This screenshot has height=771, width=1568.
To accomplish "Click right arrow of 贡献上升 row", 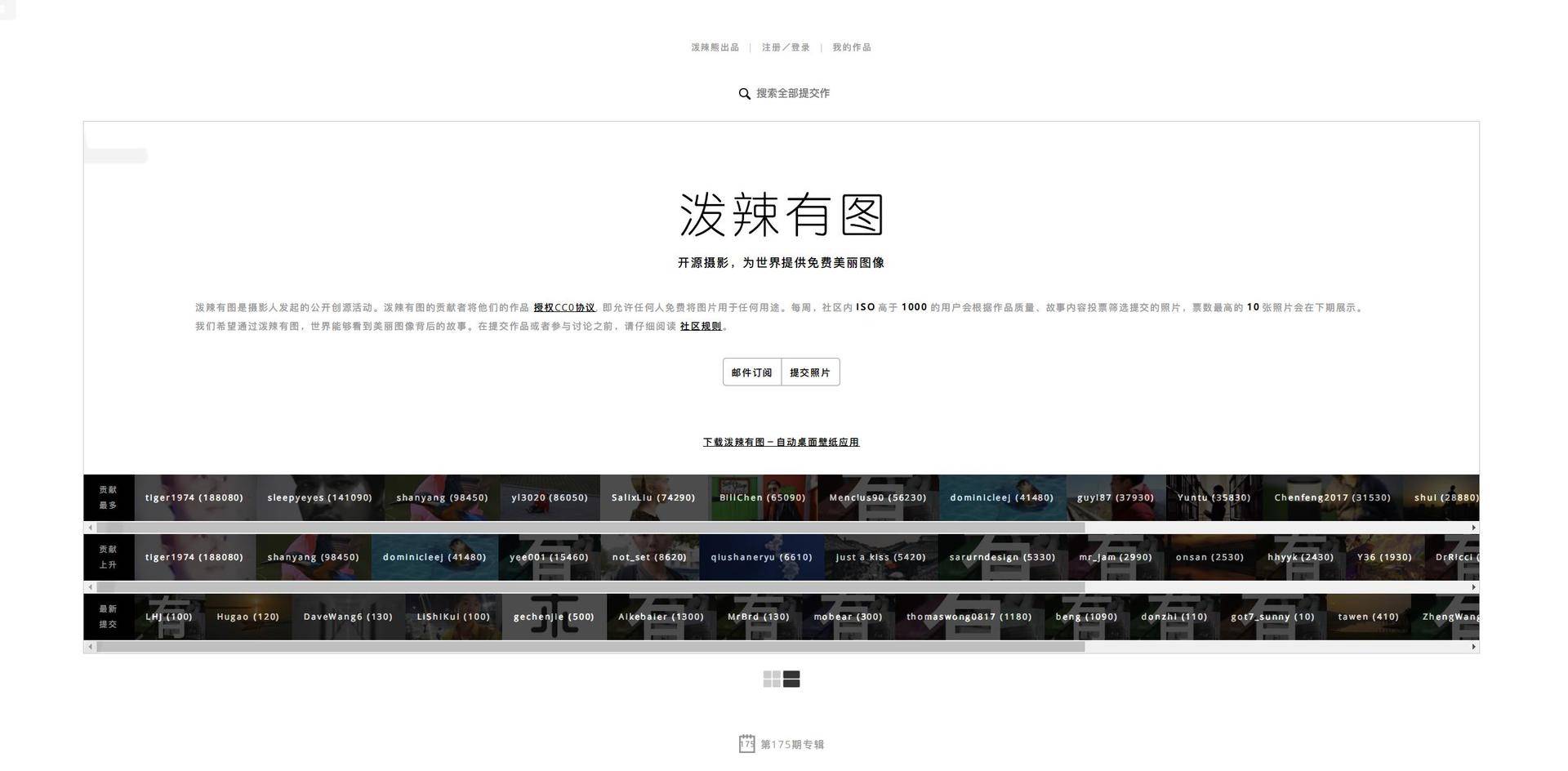I will 1473,586.
